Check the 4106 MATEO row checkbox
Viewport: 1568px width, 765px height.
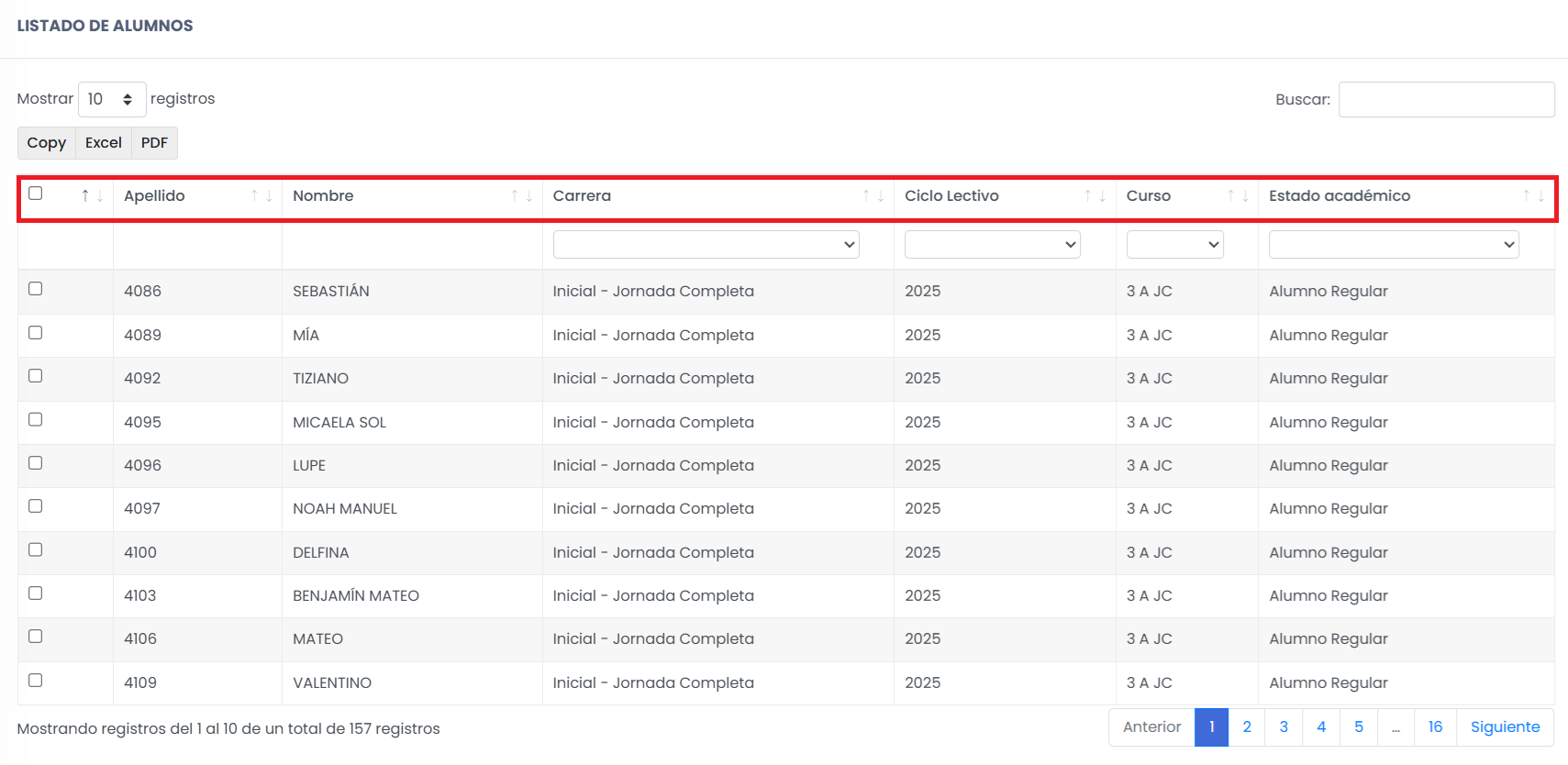[x=36, y=637]
